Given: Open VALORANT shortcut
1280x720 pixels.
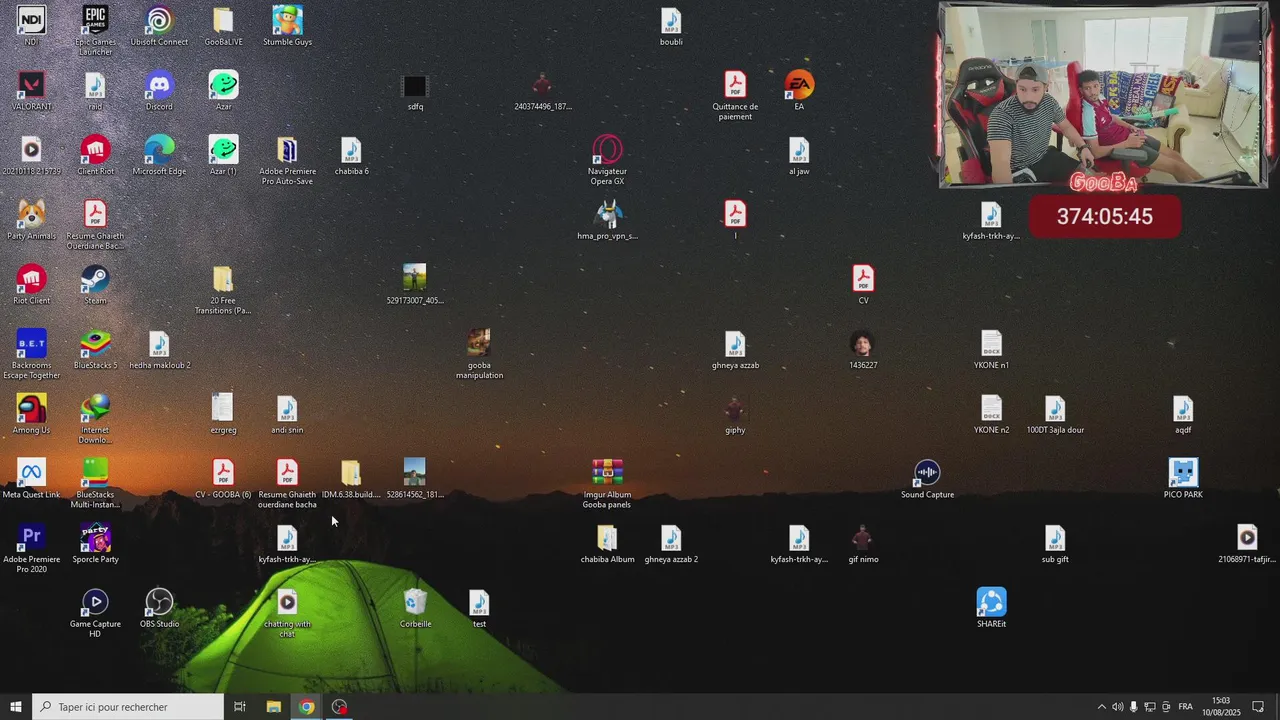Looking at the screenshot, I should coord(31,86).
